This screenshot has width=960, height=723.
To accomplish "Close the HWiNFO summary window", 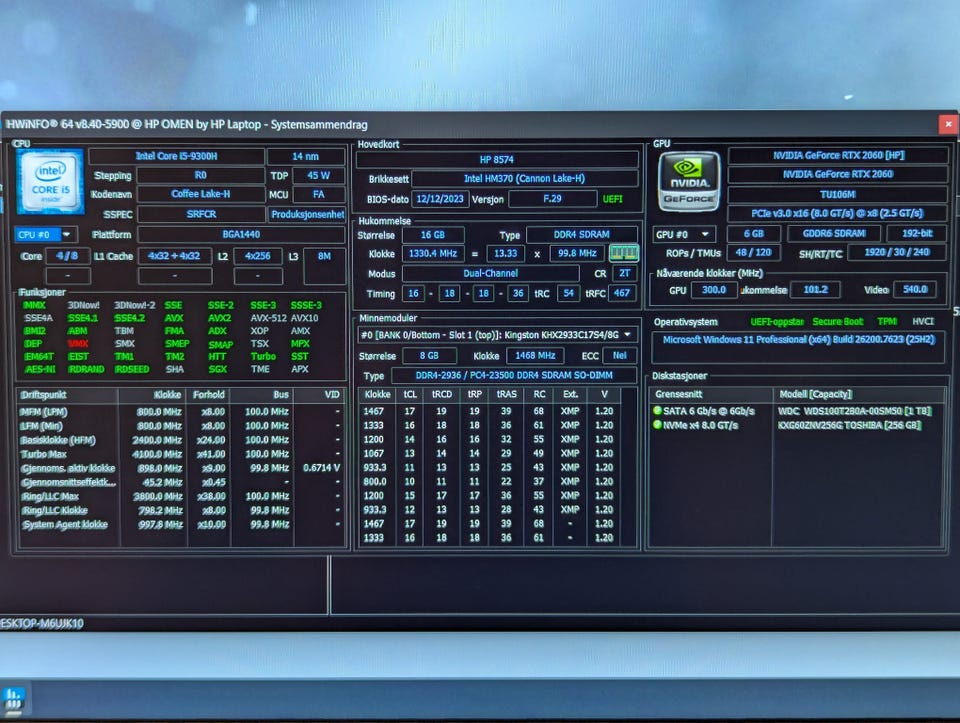I will pyautogui.click(x=948, y=124).
